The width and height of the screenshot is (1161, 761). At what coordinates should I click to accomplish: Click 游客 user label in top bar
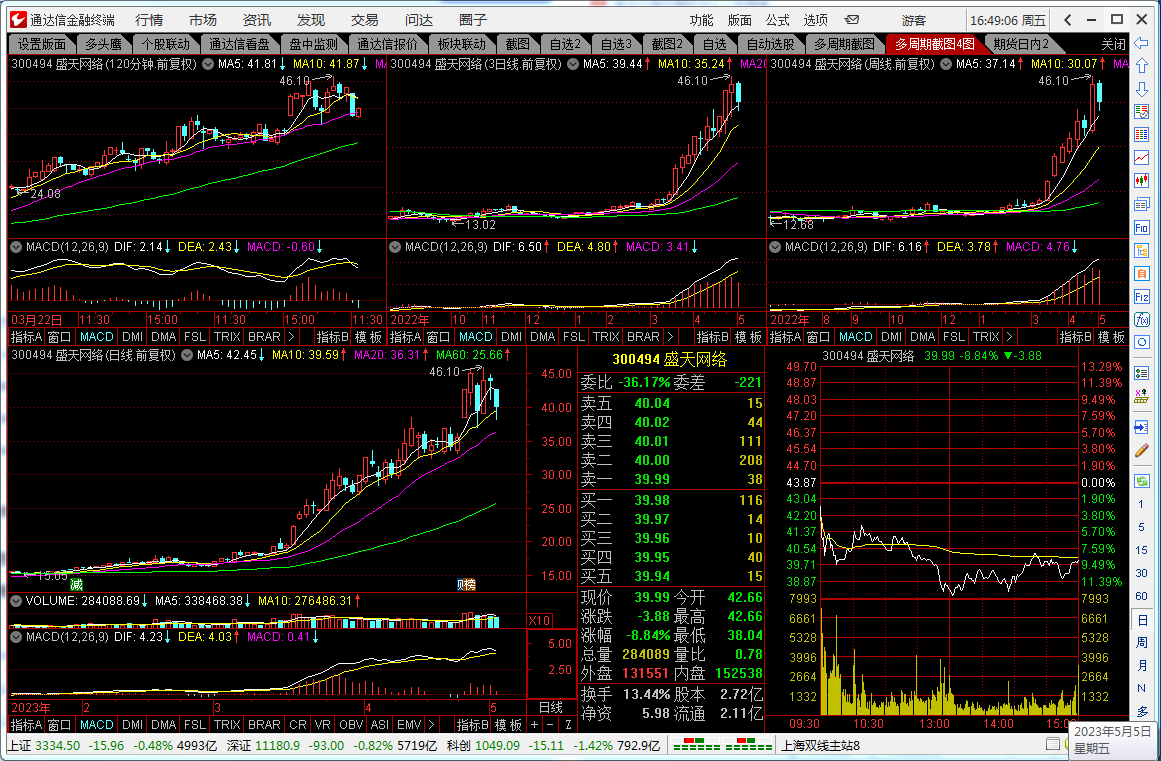pyautogui.click(x=914, y=20)
